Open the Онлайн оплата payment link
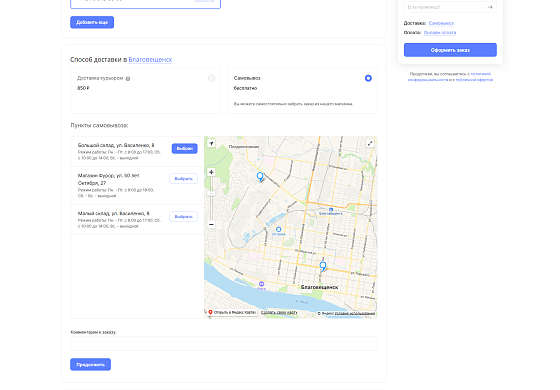 coord(440,32)
